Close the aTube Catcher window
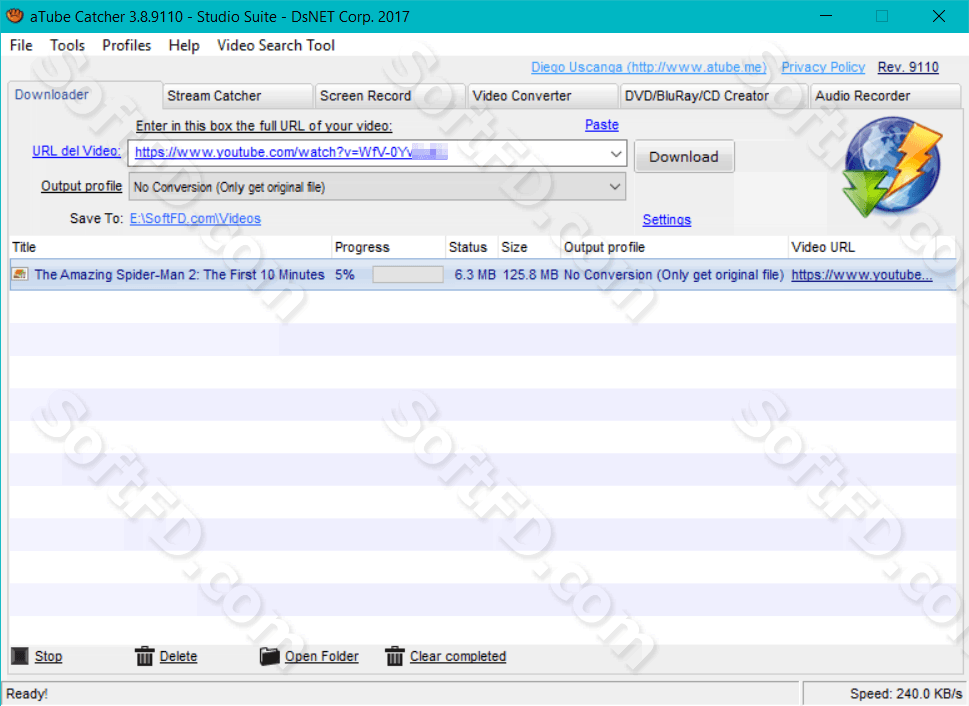969x706 pixels. [x=938, y=16]
